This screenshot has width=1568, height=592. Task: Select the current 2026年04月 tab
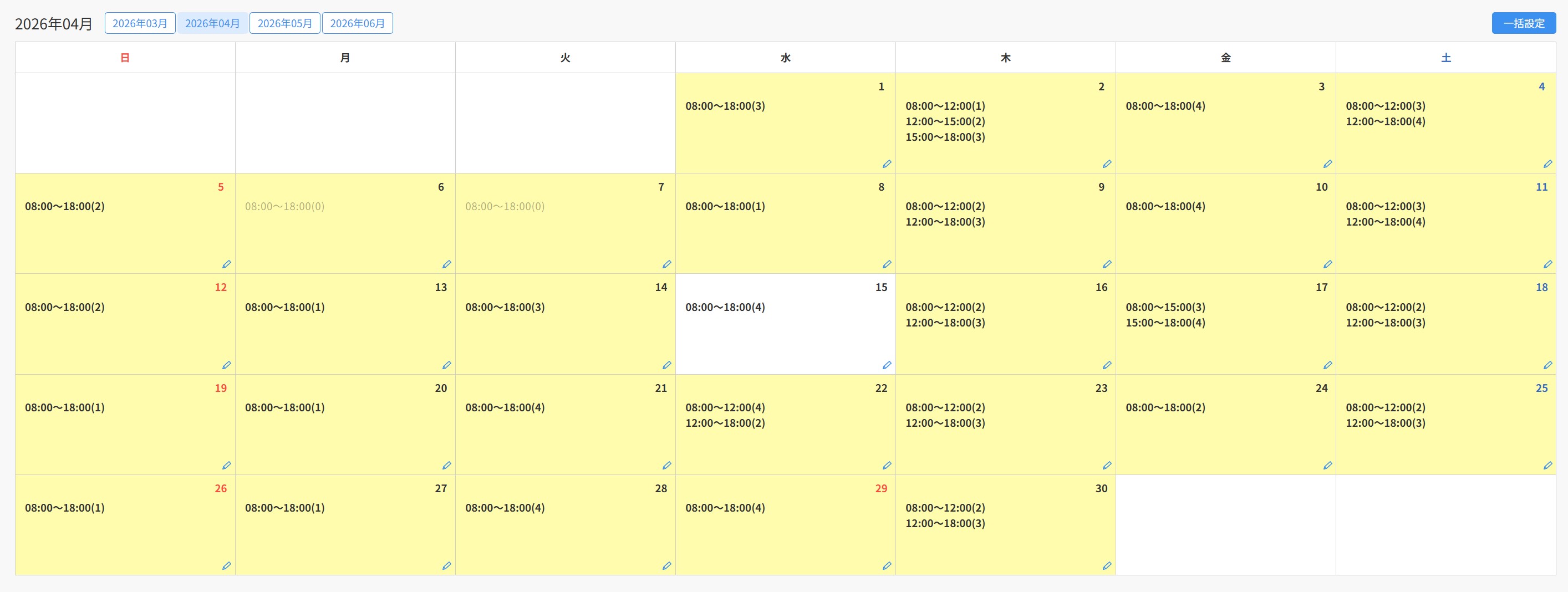212,23
